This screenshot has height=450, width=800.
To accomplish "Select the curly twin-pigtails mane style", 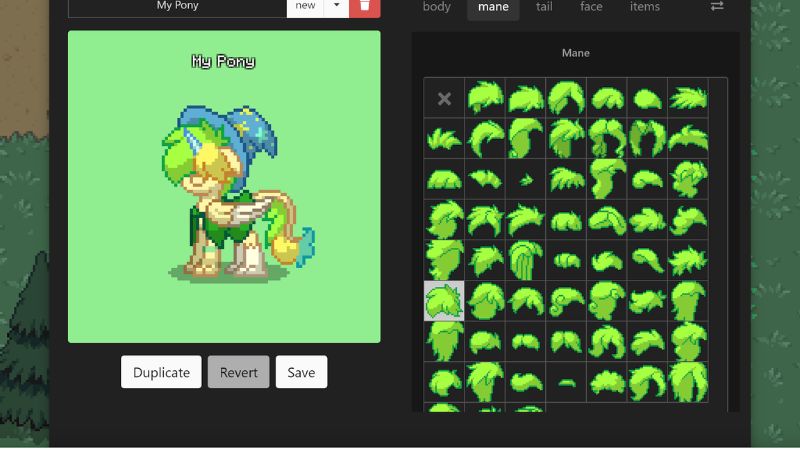I will tap(607, 138).
